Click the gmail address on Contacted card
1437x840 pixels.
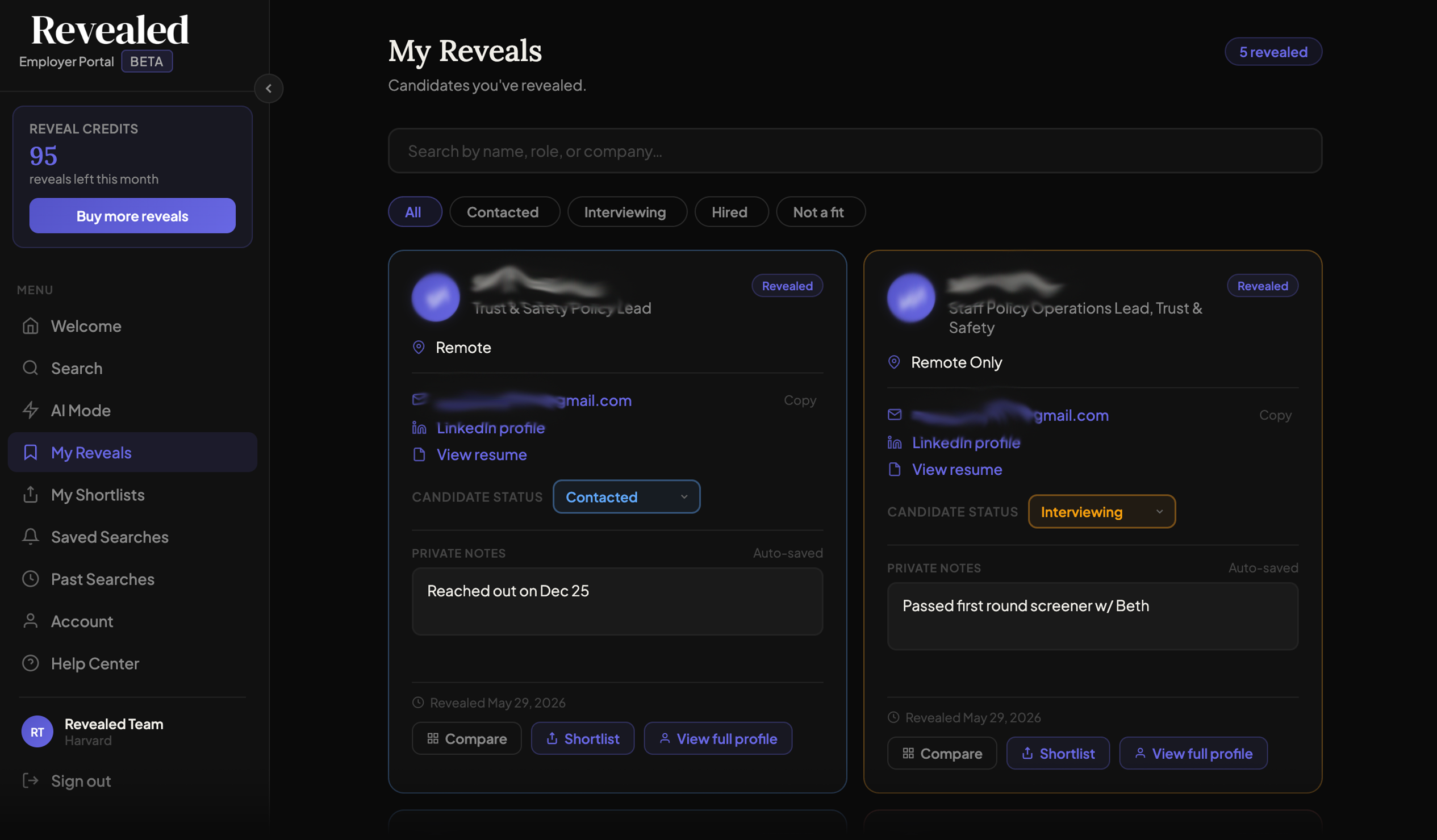tap(533, 400)
